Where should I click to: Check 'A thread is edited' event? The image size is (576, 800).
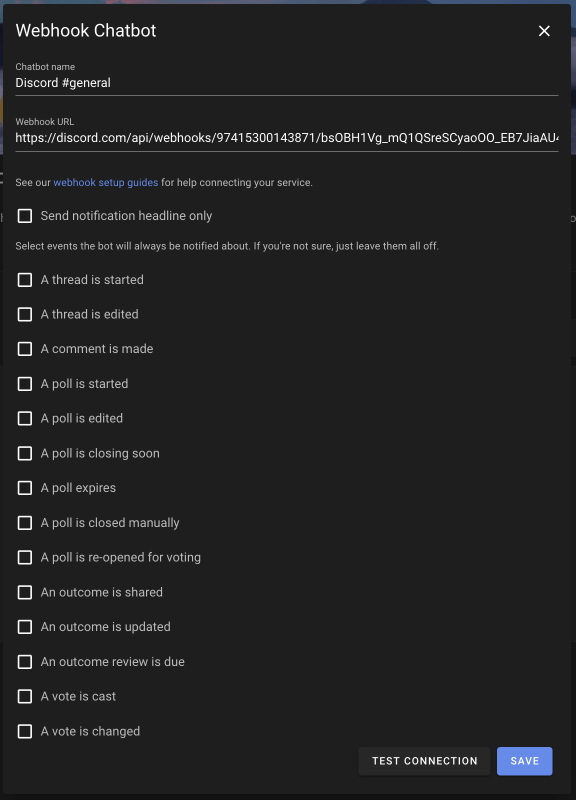[x=24, y=314]
